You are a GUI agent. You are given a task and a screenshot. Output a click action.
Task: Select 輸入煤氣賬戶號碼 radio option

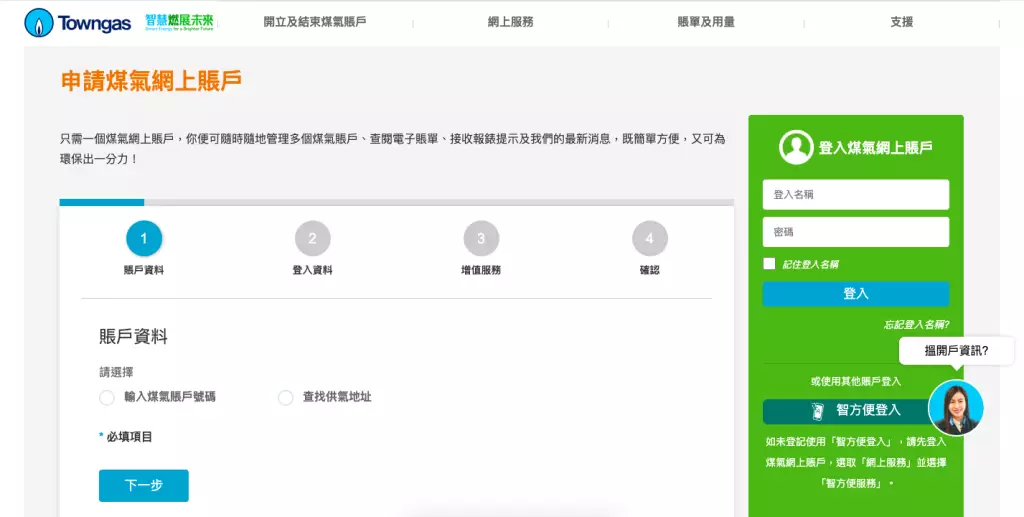(x=107, y=398)
